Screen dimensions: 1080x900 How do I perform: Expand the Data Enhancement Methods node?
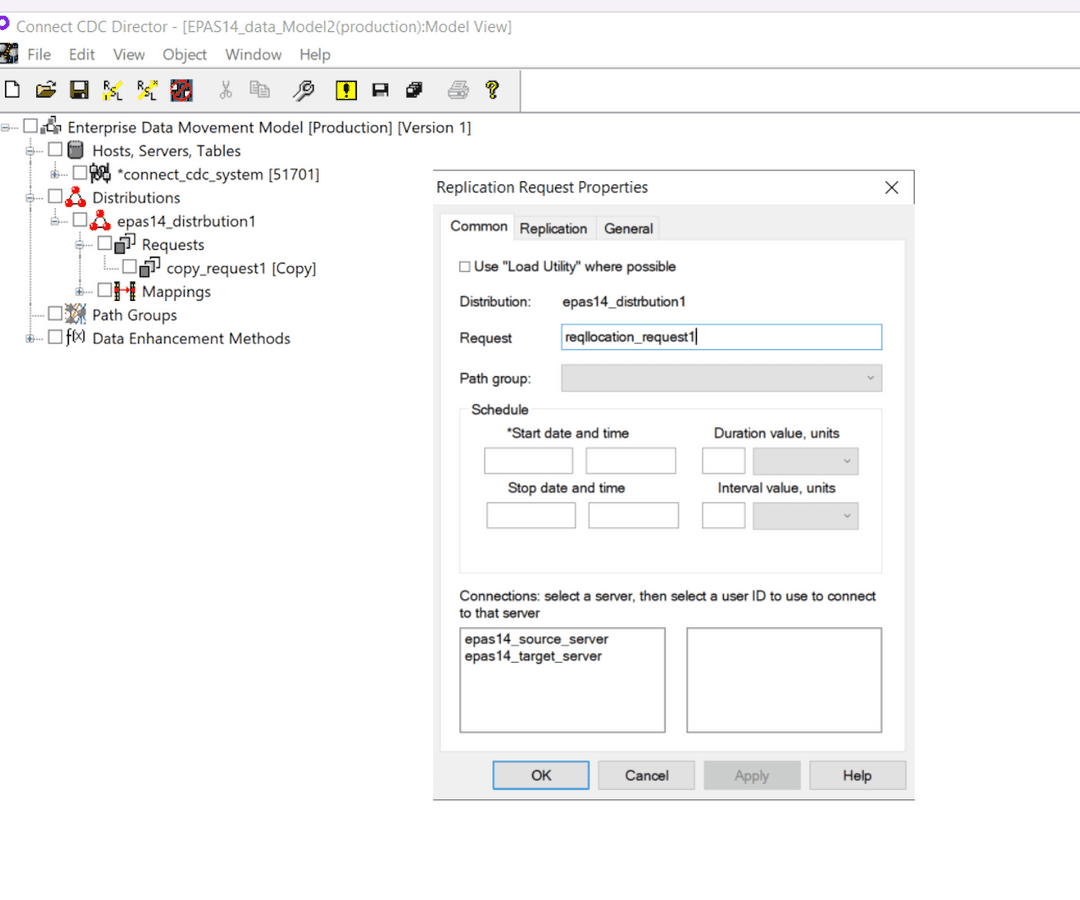pyautogui.click(x=30, y=339)
